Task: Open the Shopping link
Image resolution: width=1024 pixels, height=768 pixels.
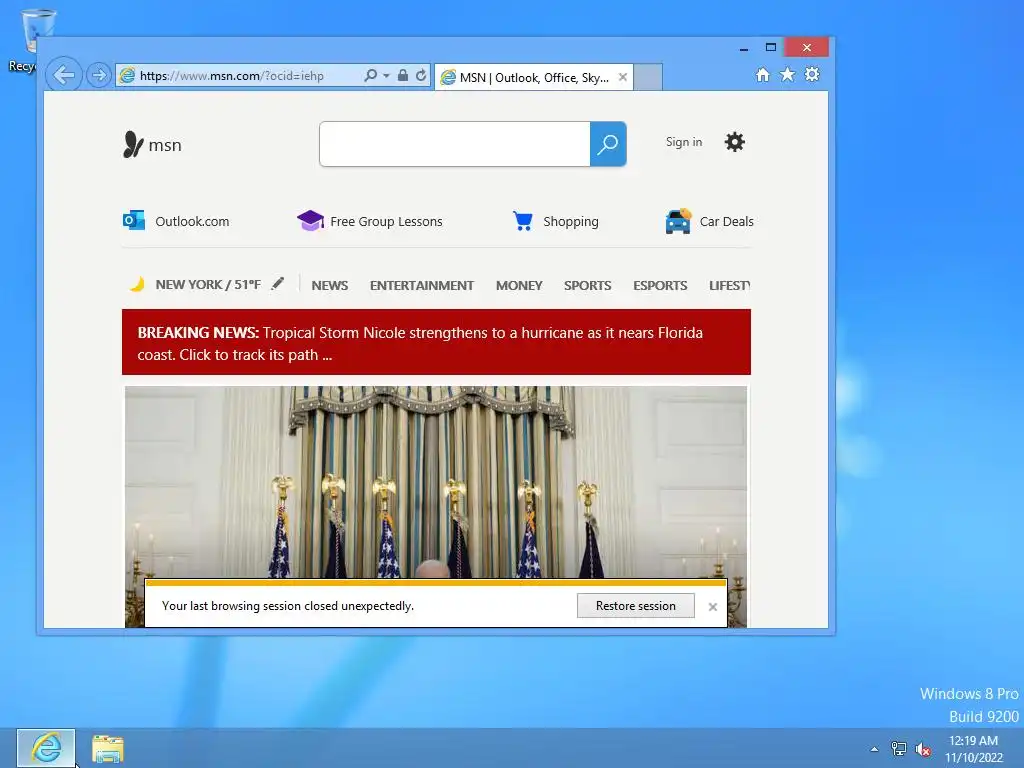Action: coord(571,221)
